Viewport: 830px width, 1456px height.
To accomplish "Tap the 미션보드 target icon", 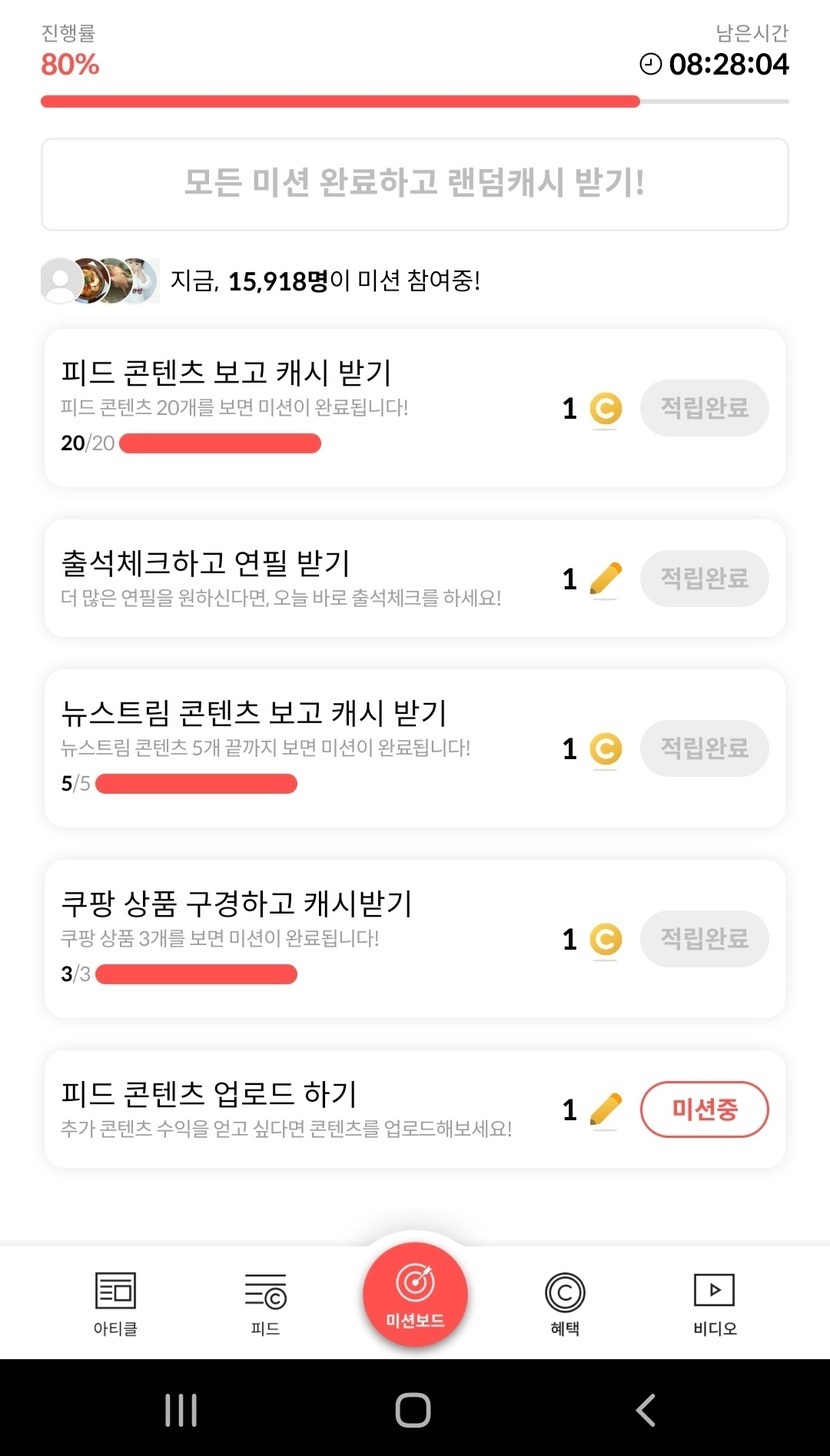I will click(x=415, y=1284).
